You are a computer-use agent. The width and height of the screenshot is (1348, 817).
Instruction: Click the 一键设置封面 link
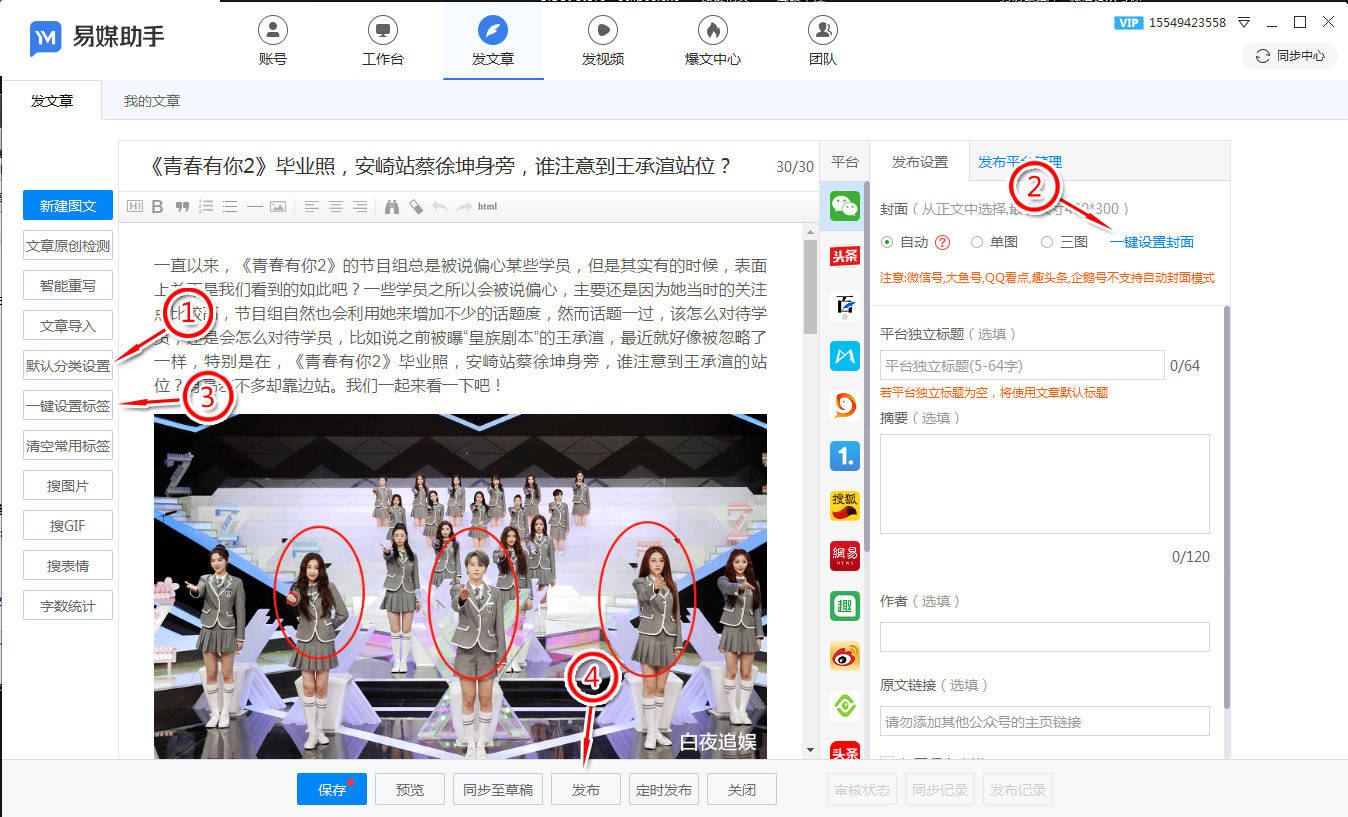[1151, 242]
